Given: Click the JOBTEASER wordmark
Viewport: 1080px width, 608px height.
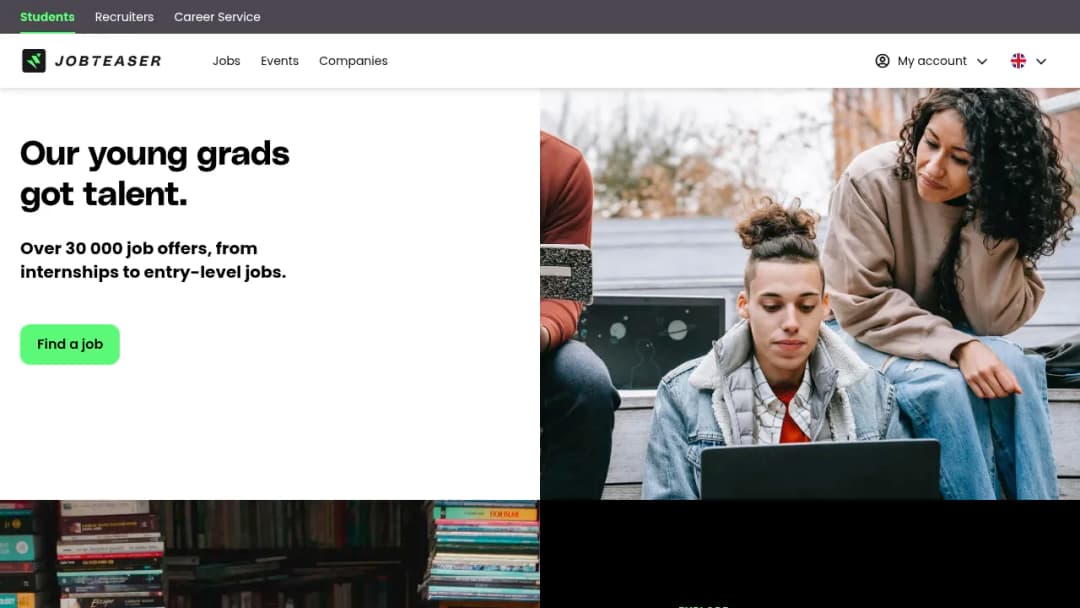Looking at the screenshot, I should [x=108, y=61].
